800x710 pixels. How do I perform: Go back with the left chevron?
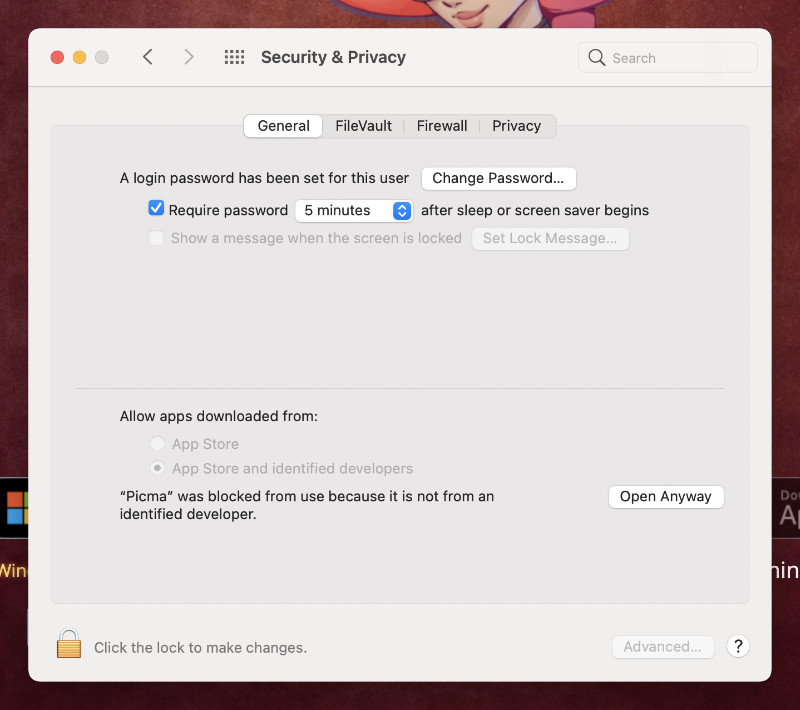point(148,57)
